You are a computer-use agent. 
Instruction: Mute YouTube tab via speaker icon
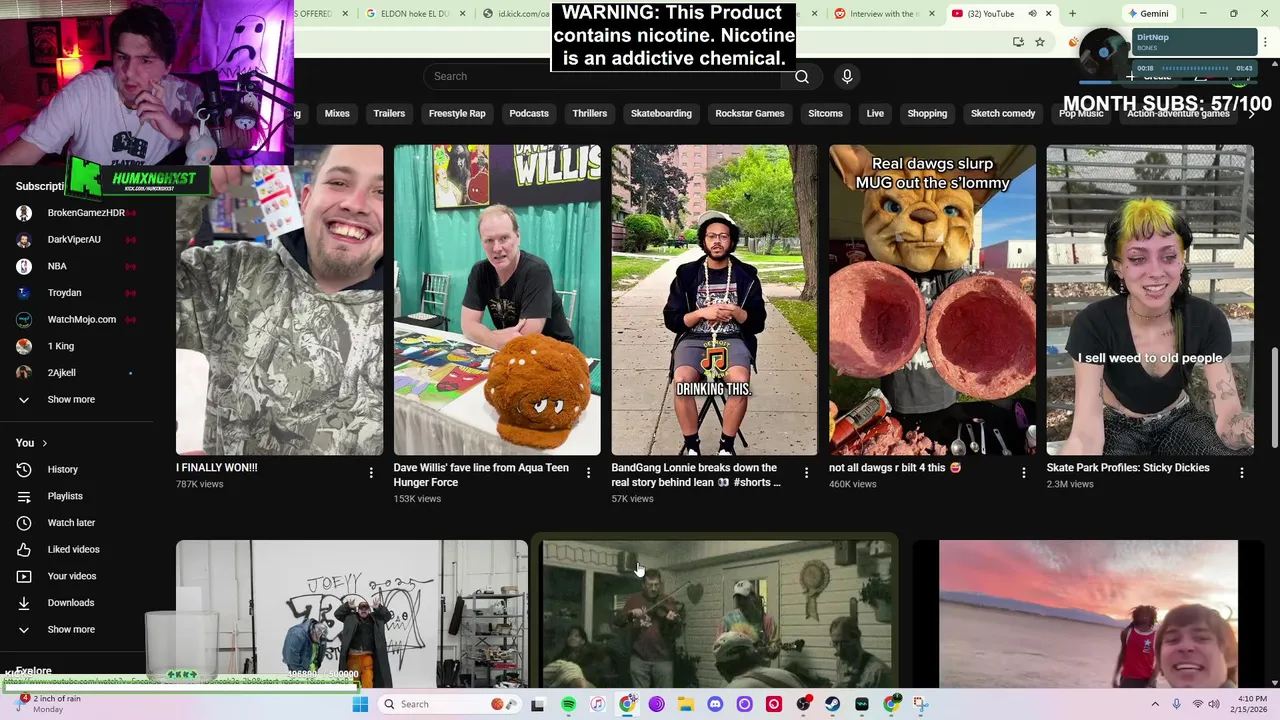[x=1033, y=14]
